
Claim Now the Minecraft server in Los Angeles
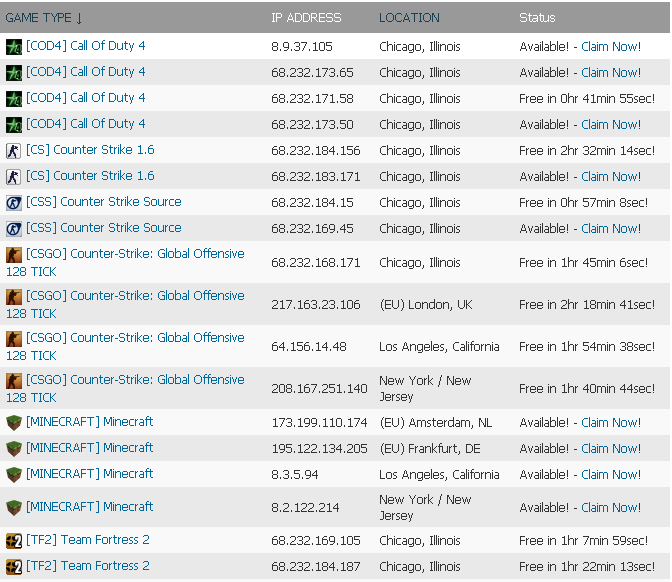[611, 475]
